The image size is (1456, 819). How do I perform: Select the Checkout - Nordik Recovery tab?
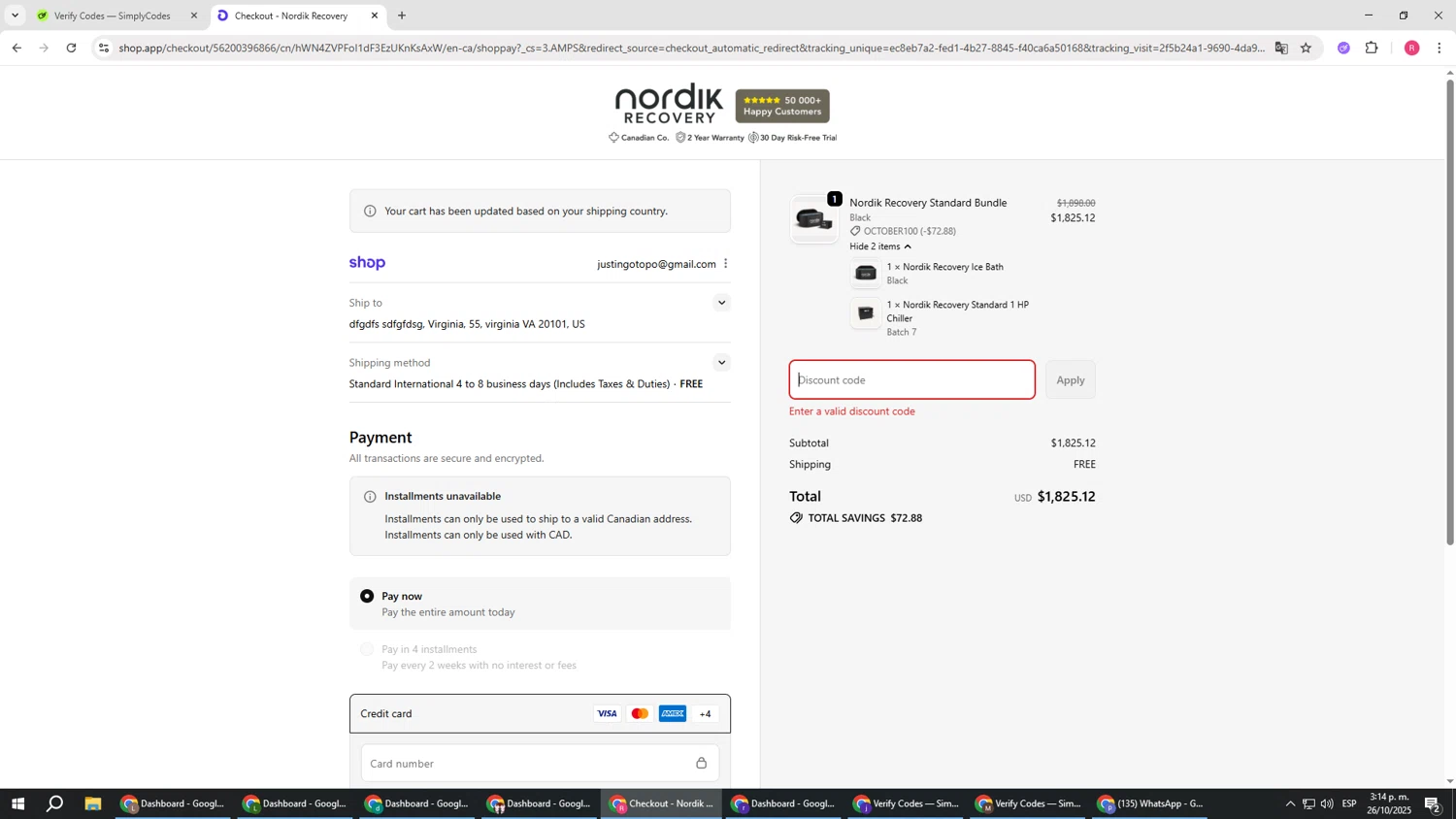(x=291, y=16)
